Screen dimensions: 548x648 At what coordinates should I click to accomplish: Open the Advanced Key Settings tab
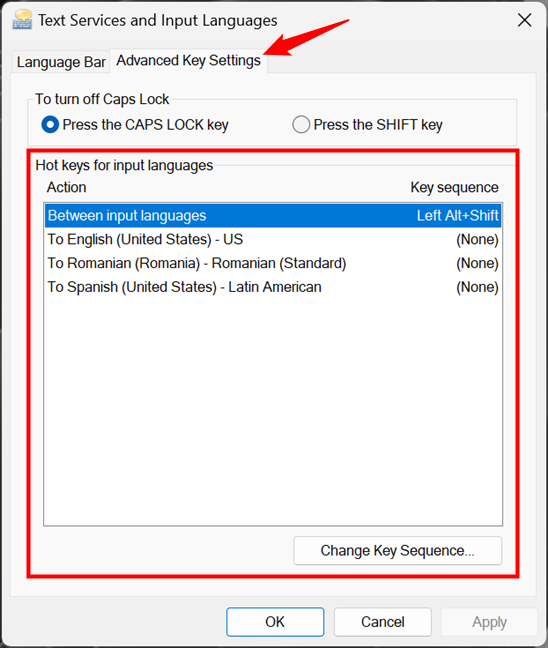click(x=188, y=60)
